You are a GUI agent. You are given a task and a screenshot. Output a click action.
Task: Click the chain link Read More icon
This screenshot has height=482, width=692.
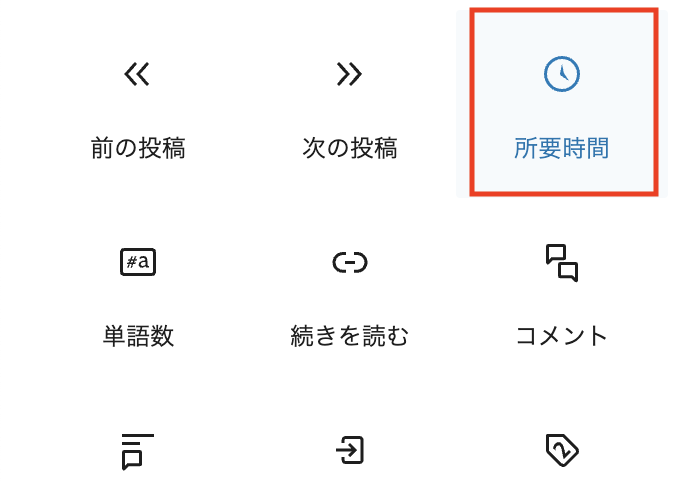tap(350, 263)
